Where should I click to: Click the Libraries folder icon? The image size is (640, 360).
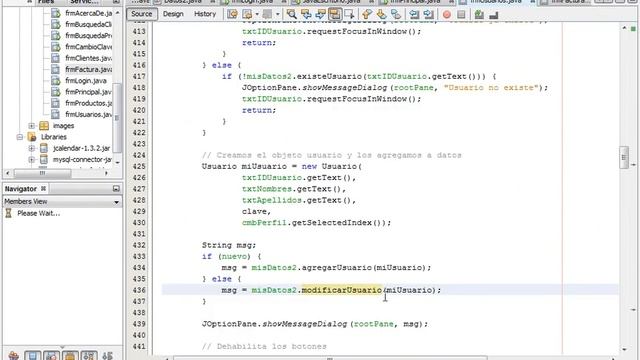pyautogui.click(x=32, y=137)
